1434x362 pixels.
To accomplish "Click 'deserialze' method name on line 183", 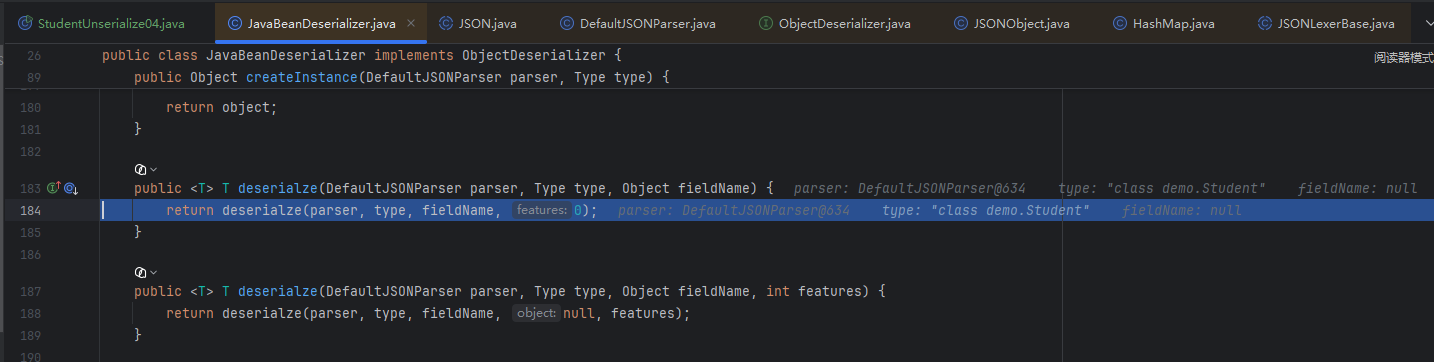I will pos(278,188).
